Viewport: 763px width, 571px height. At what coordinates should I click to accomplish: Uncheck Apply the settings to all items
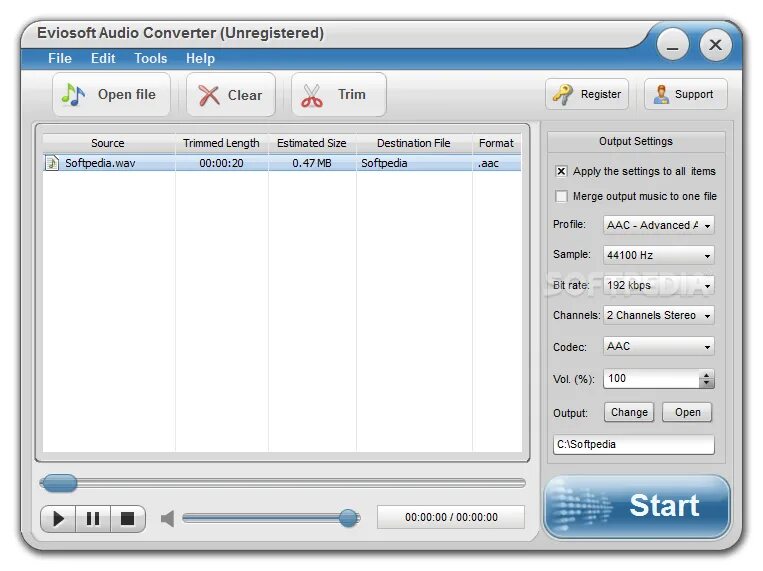[x=561, y=171]
